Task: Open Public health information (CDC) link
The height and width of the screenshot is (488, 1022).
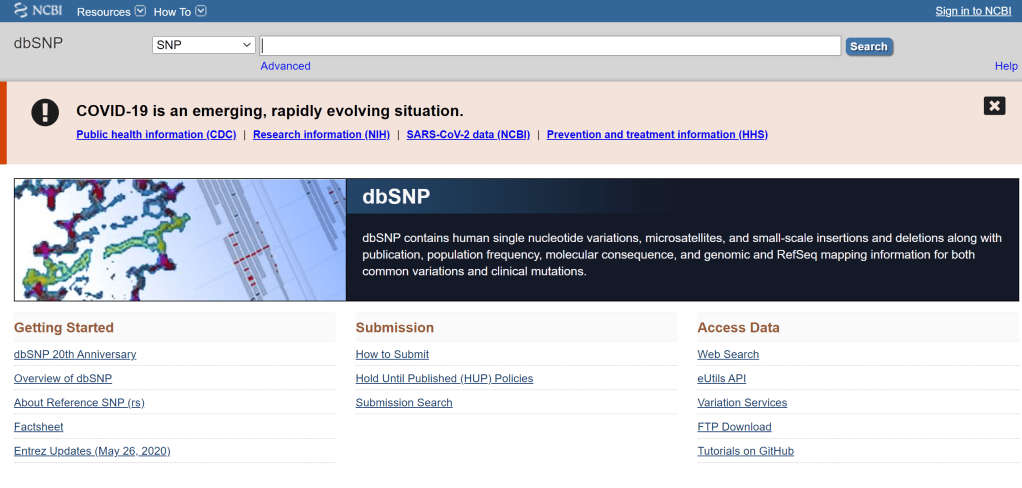Action: click(156, 135)
